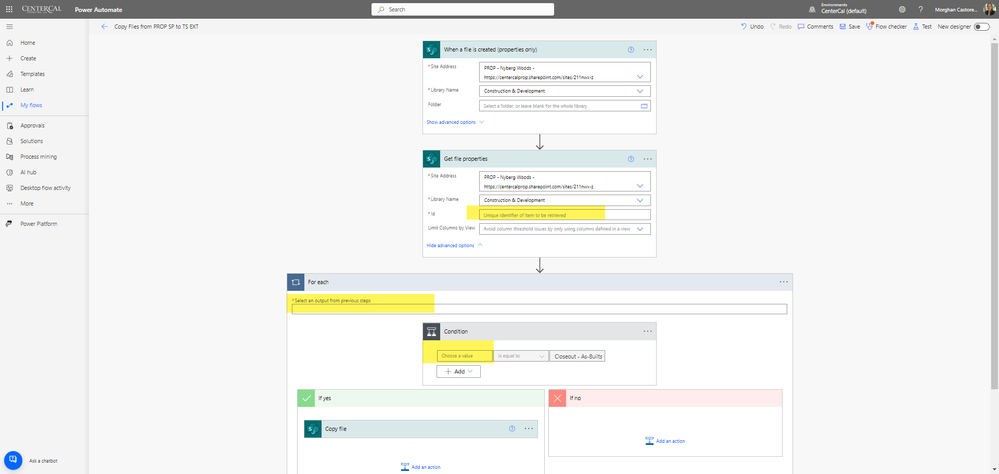Open the Environments icon in header
Screen dimensions: 999x474
[x=812, y=10]
